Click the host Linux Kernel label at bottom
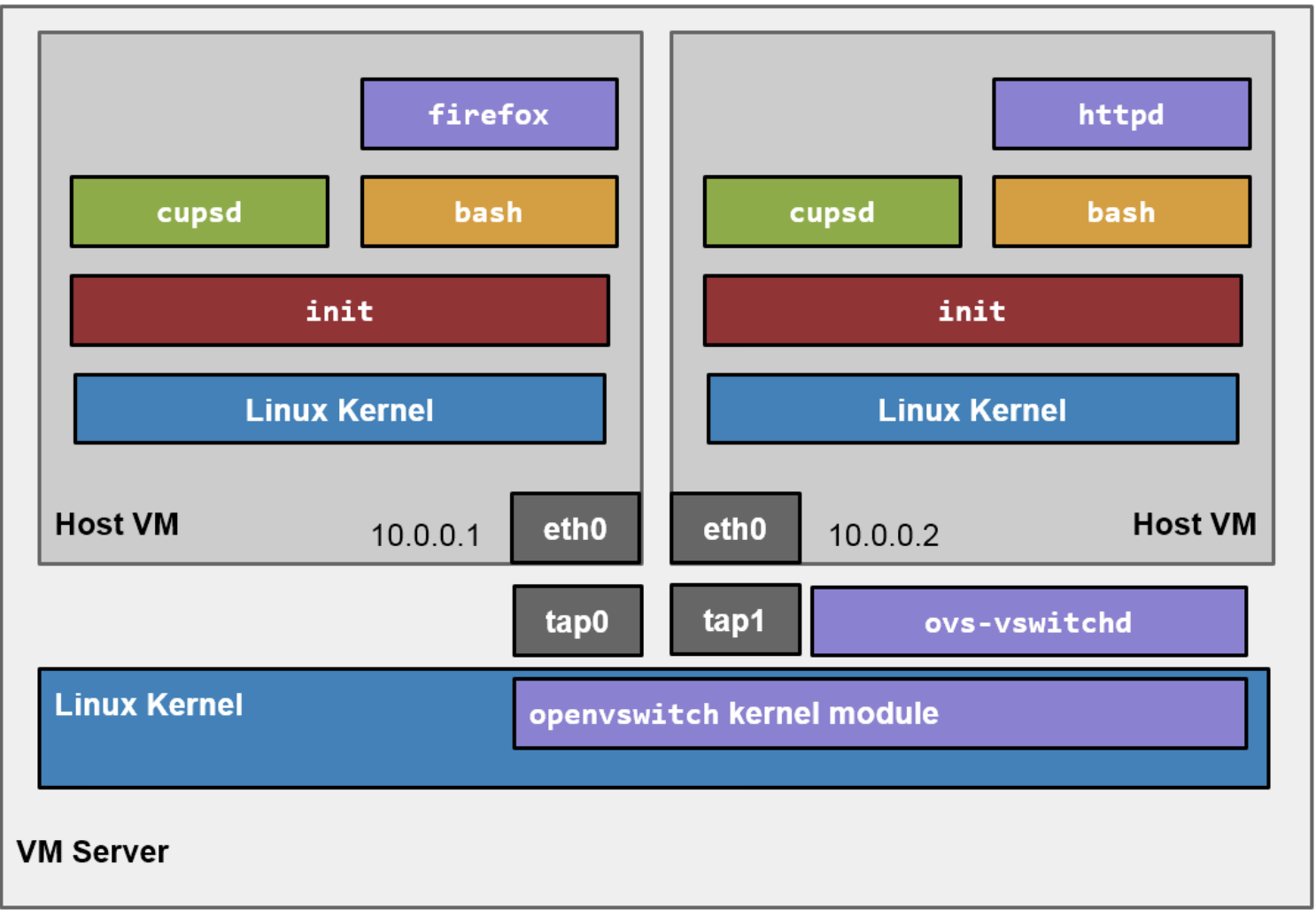This screenshot has height=917, width=1316. click(x=149, y=705)
